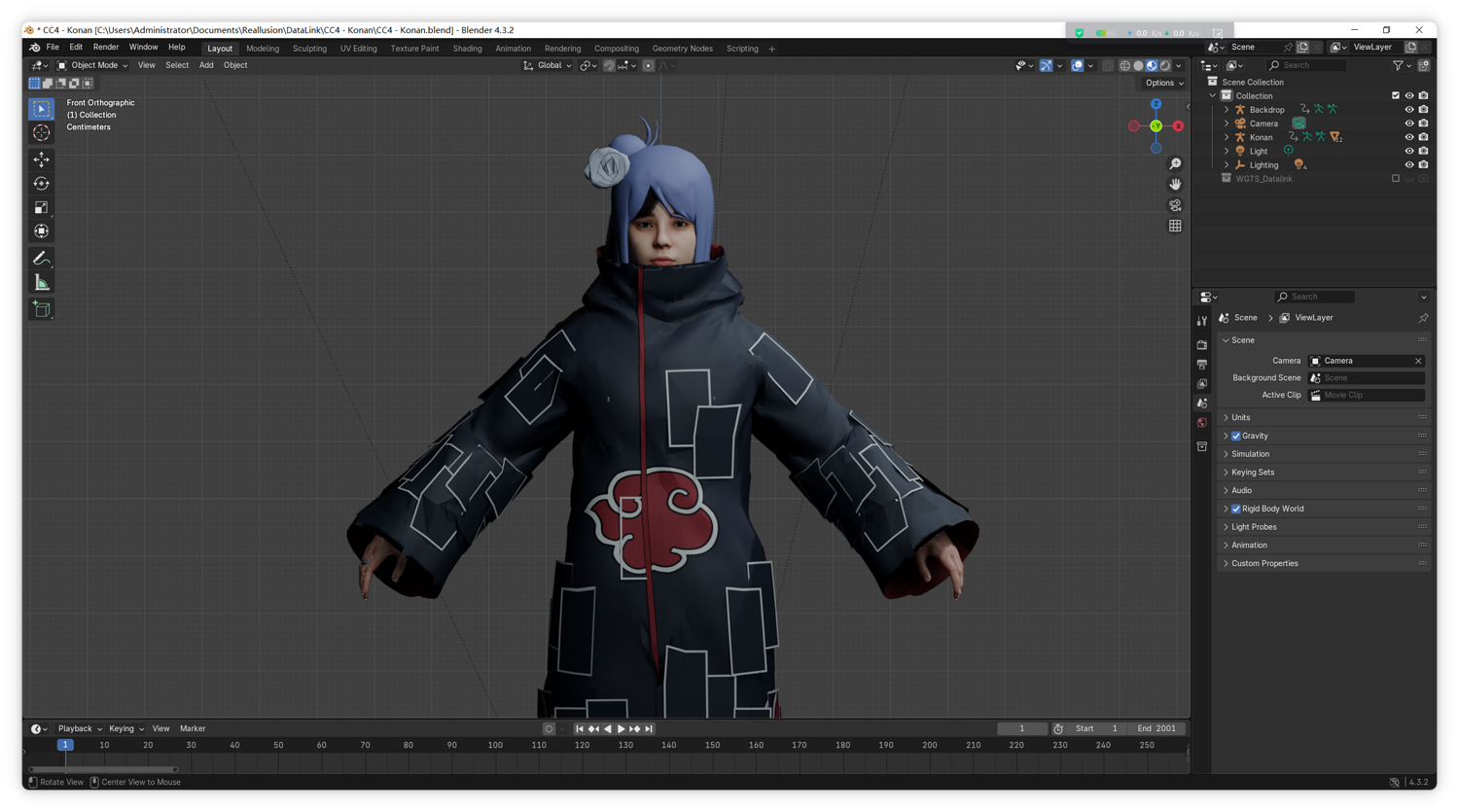This screenshot has height=812, width=1459.
Task: Toggle viewport overlays button
Action: click(x=1078, y=66)
